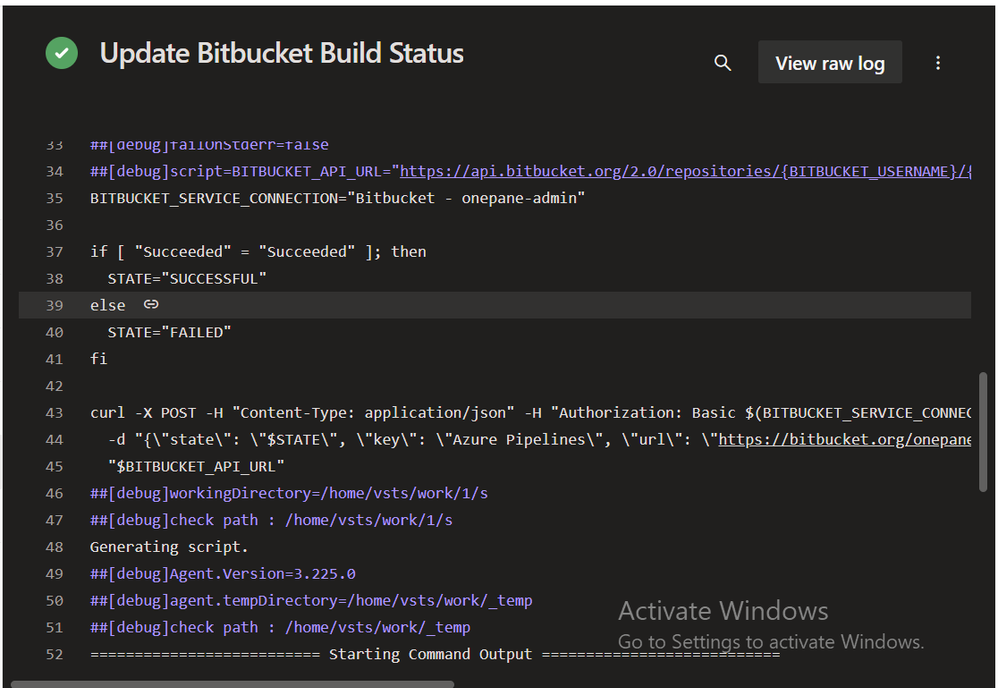Image resolution: width=998 pixels, height=688 pixels.
Task: Click the else keyword on line 39
Action: tap(108, 305)
